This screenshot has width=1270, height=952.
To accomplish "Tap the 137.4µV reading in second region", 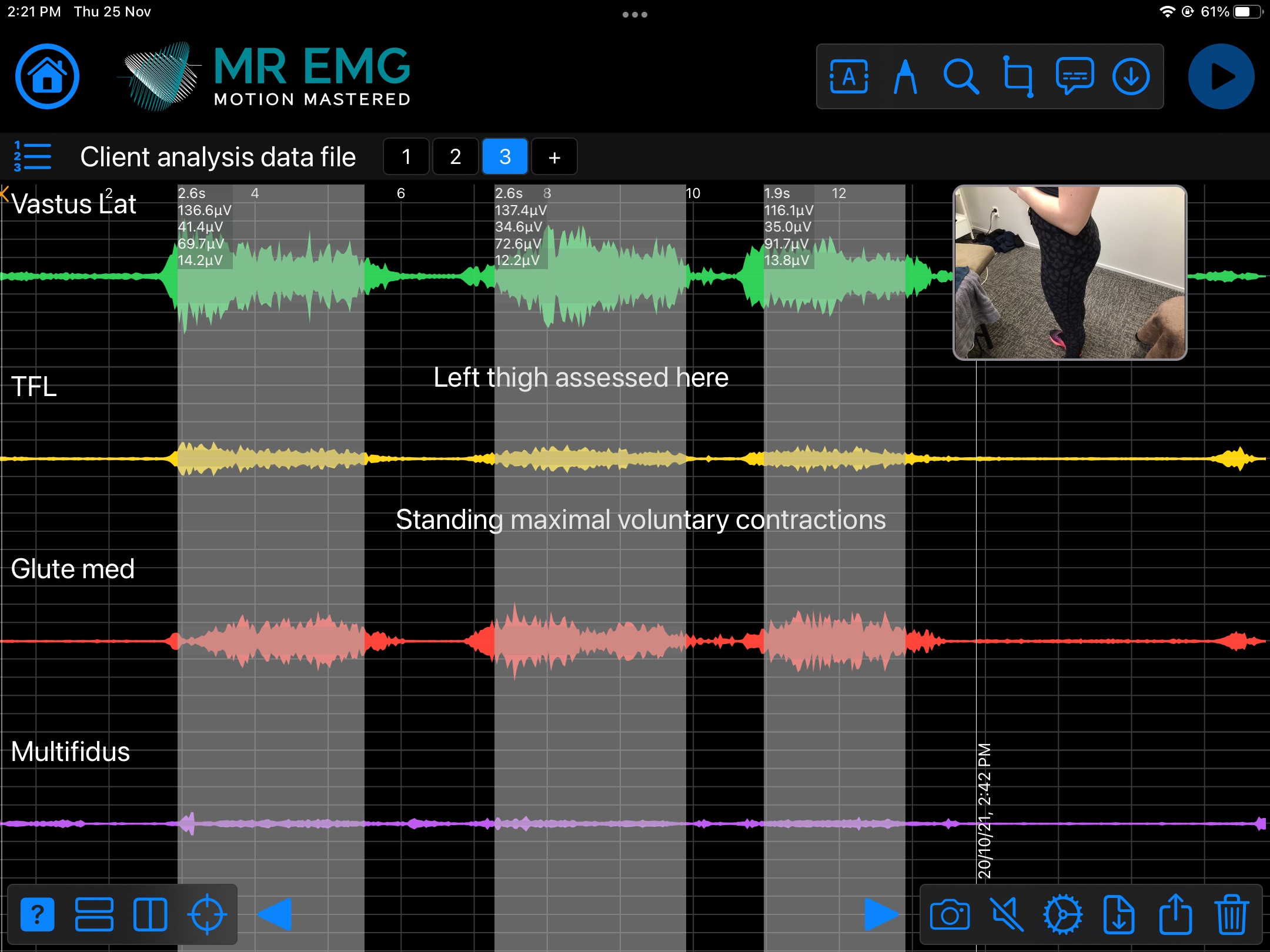I will pos(521,210).
